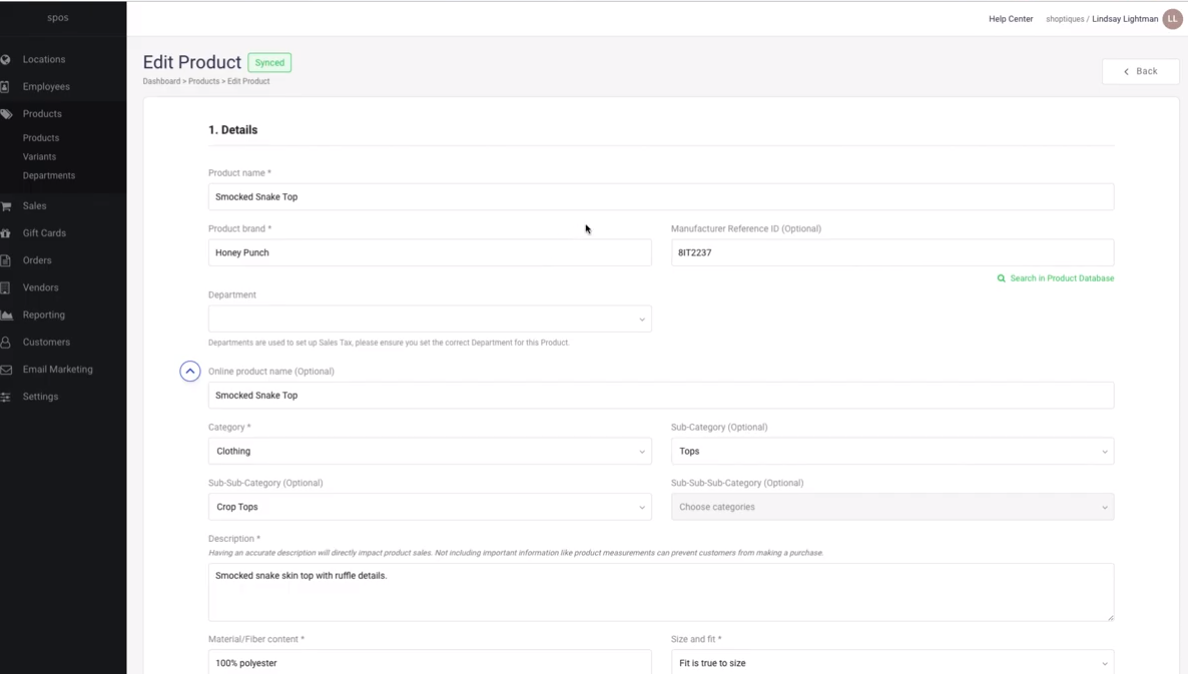Image resolution: width=1189 pixels, height=675 pixels.
Task: Click the LL user avatar
Action: pos(1171,18)
